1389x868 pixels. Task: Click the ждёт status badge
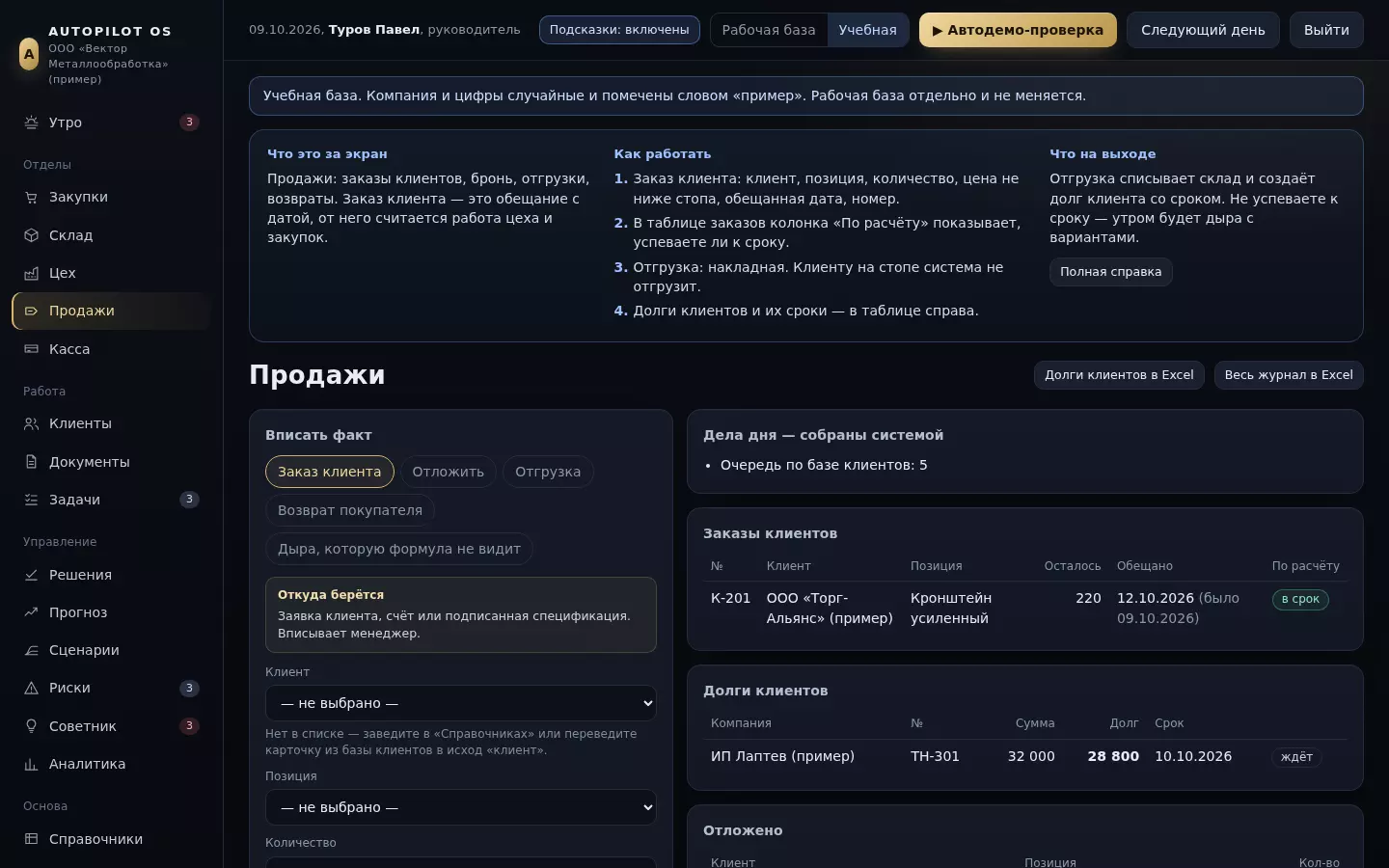pyautogui.click(x=1296, y=757)
